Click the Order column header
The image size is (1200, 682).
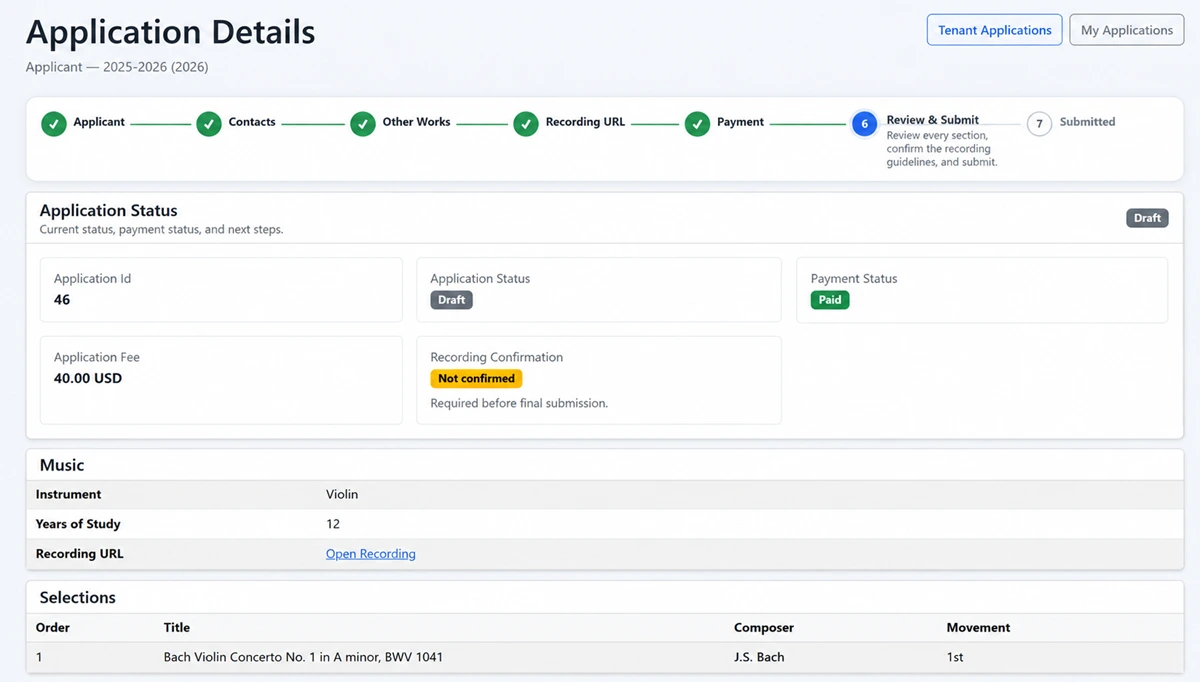(53, 628)
